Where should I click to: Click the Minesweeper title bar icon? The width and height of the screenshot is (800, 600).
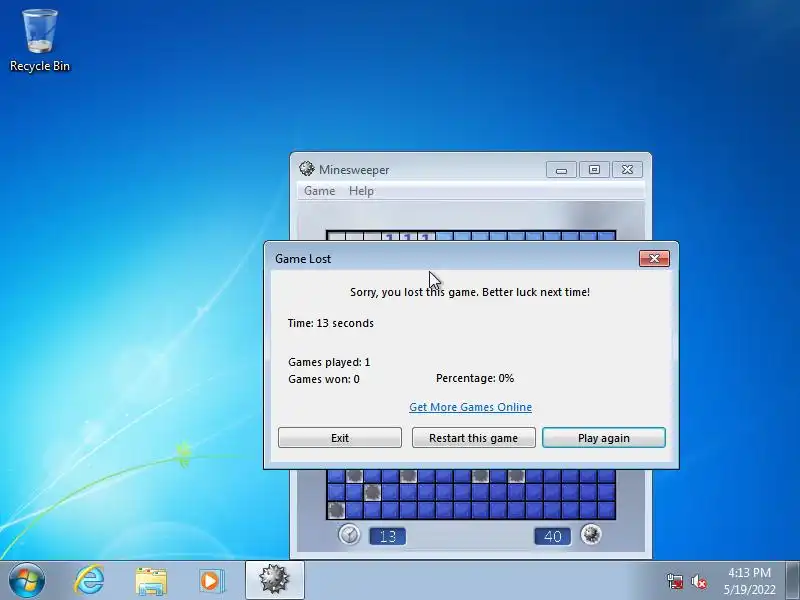pos(307,169)
